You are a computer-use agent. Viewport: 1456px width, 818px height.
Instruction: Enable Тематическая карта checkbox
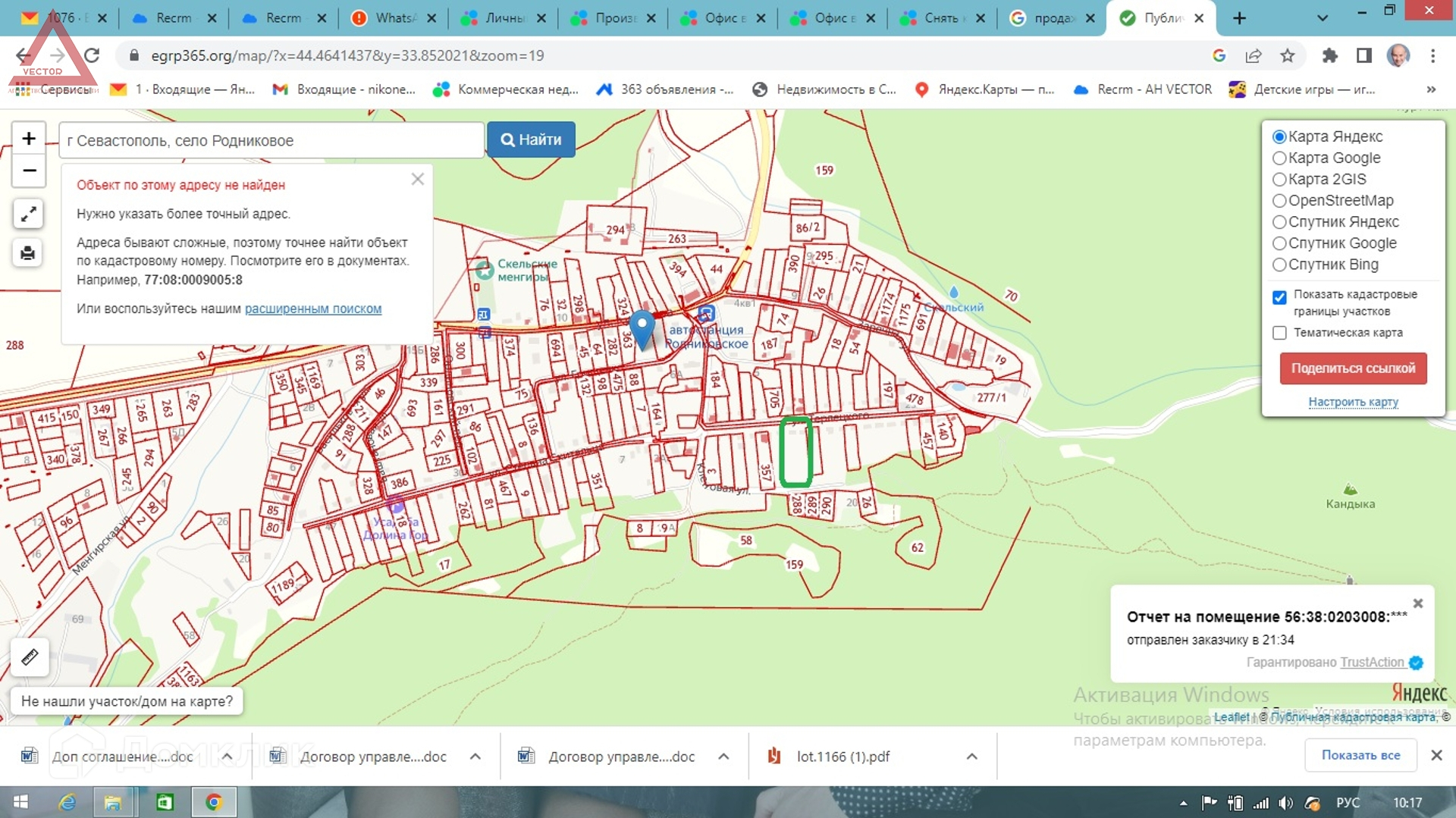pyautogui.click(x=1279, y=333)
